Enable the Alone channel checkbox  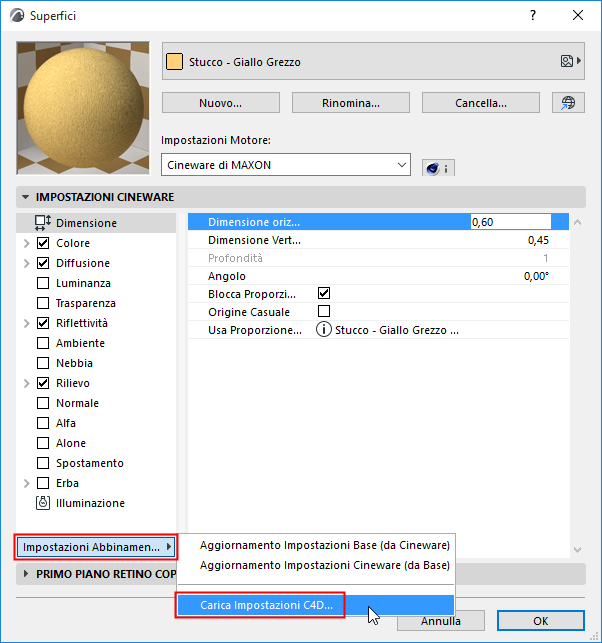click(43, 443)
